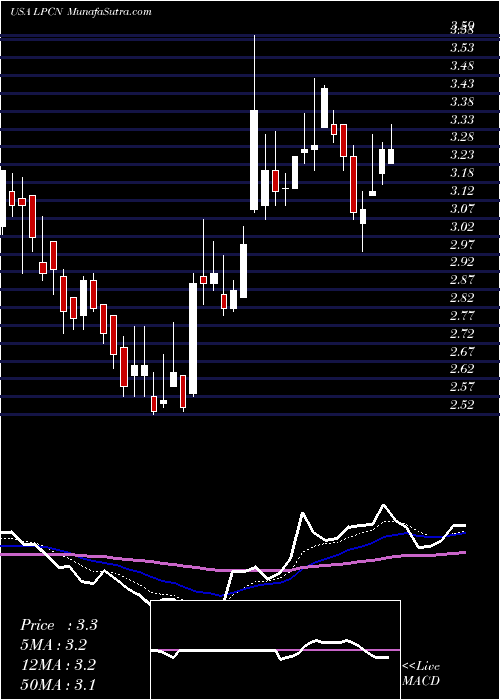Click the large white candle rising from 2.55

193,338
